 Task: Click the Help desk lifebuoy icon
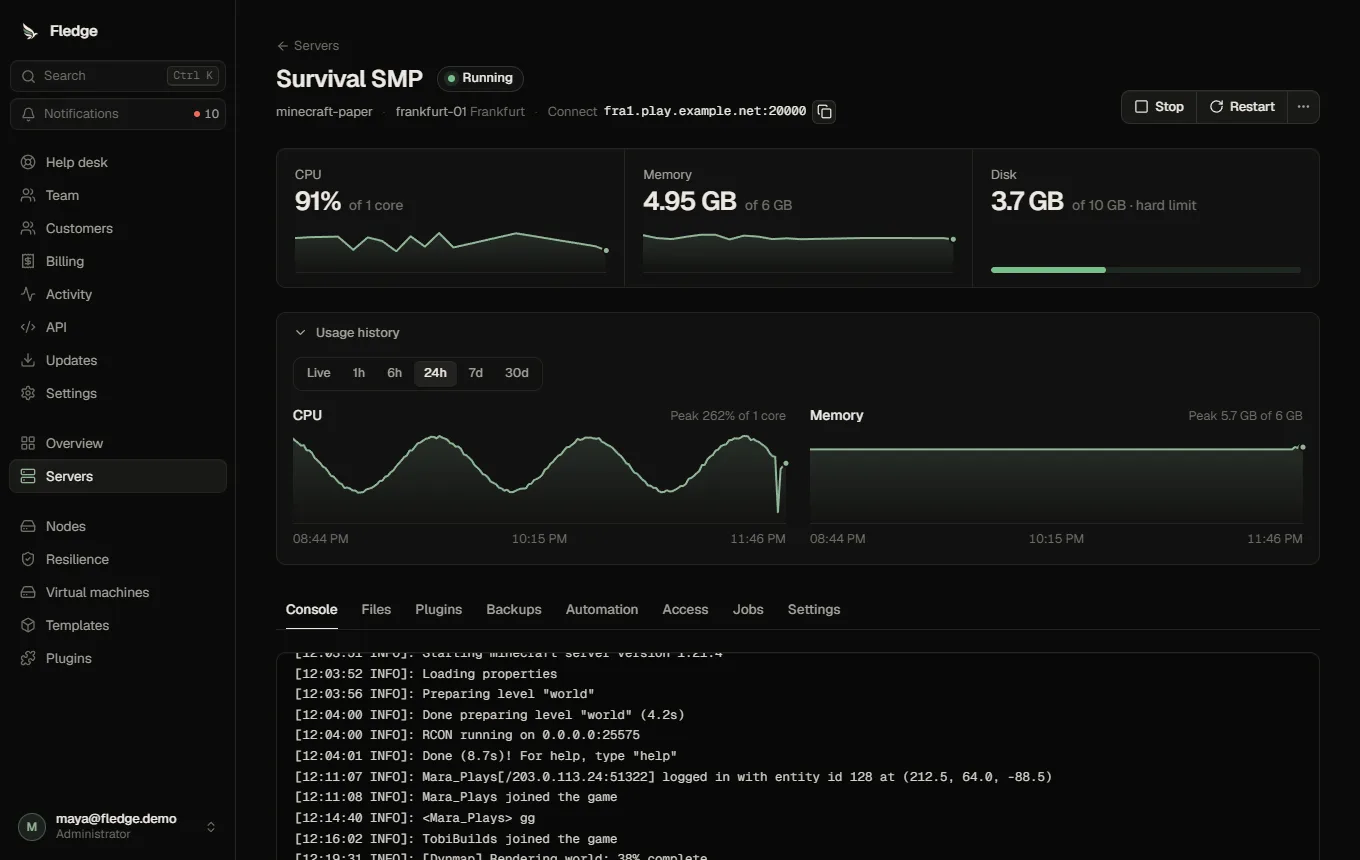coord(28,162)
